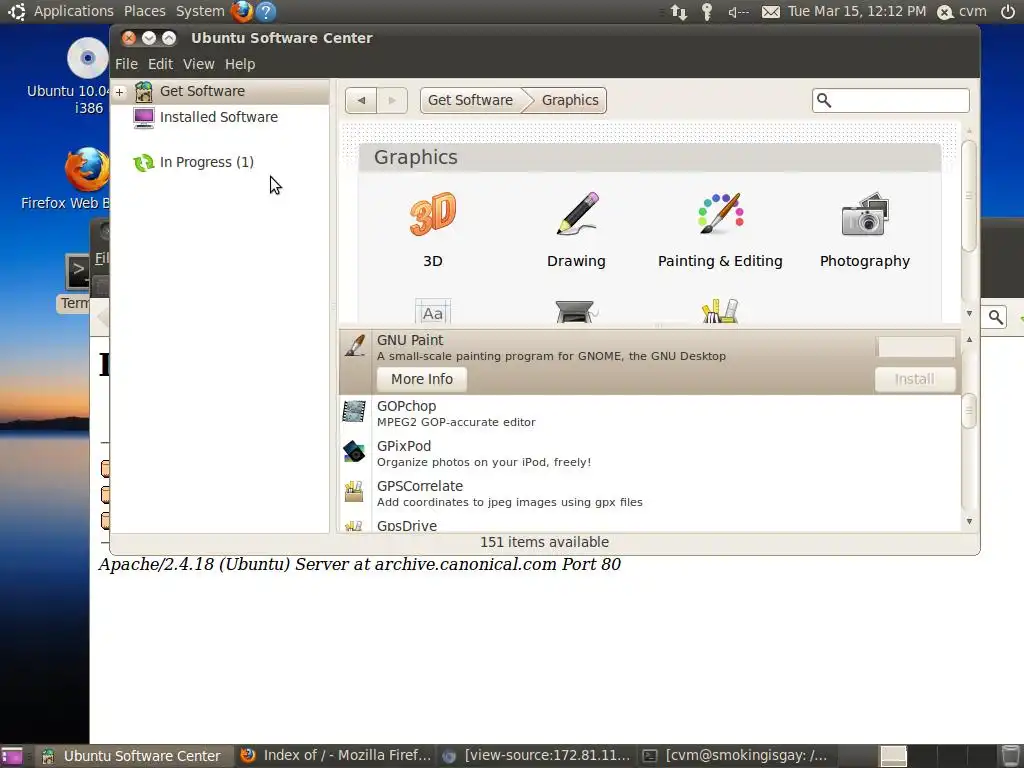This screenshot has height=768, width=1024.
Task: Click the More Info button
Action: click(x=422, y=379)
